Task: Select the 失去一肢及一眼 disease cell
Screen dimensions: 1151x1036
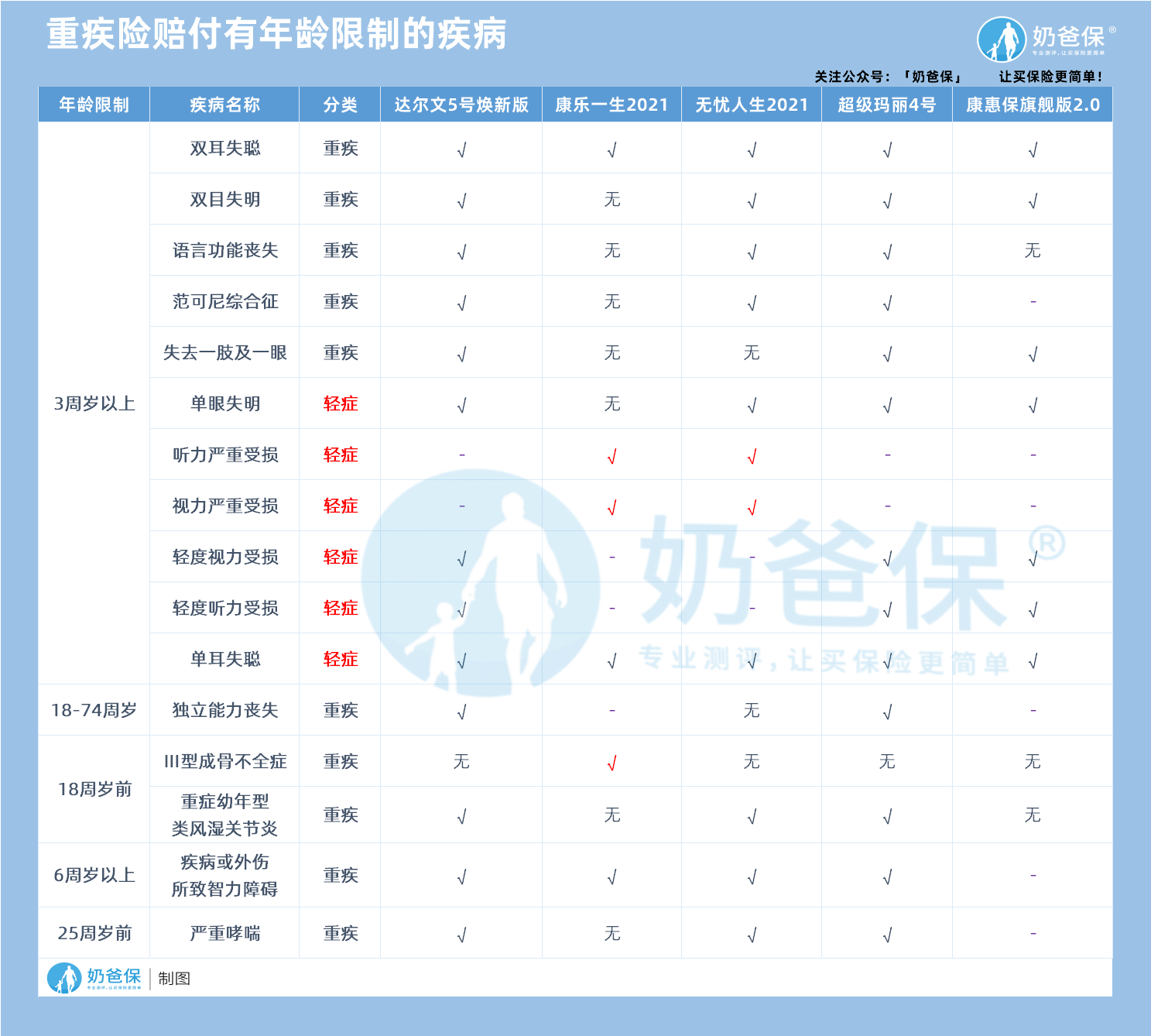Action: point(224,352)
